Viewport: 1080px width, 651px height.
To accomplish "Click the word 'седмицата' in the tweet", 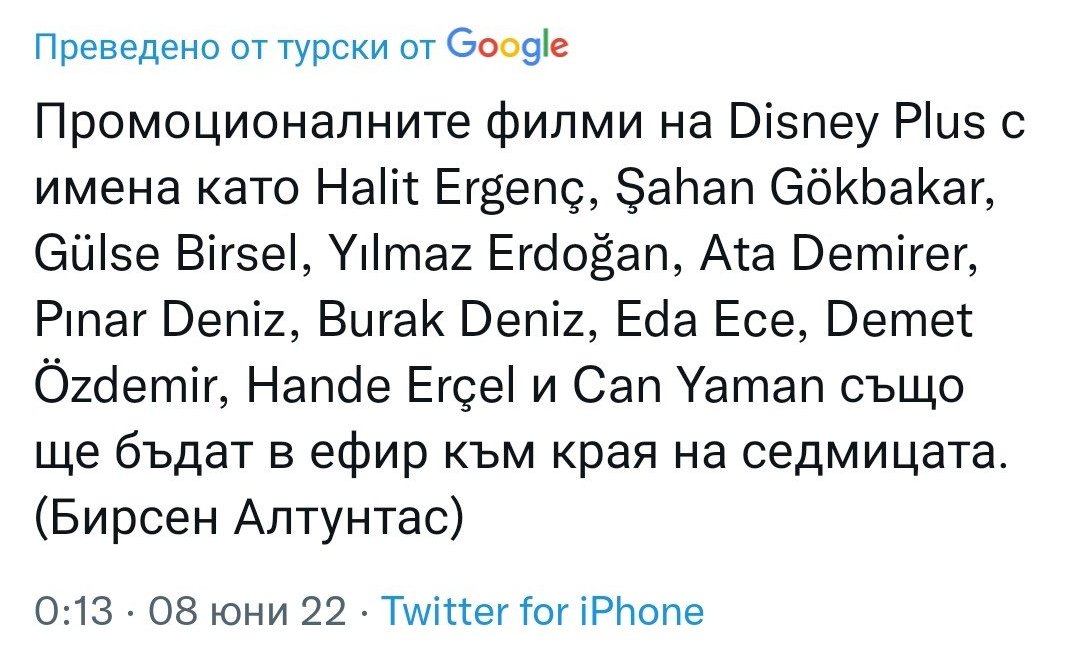I will tap(869, 455).
